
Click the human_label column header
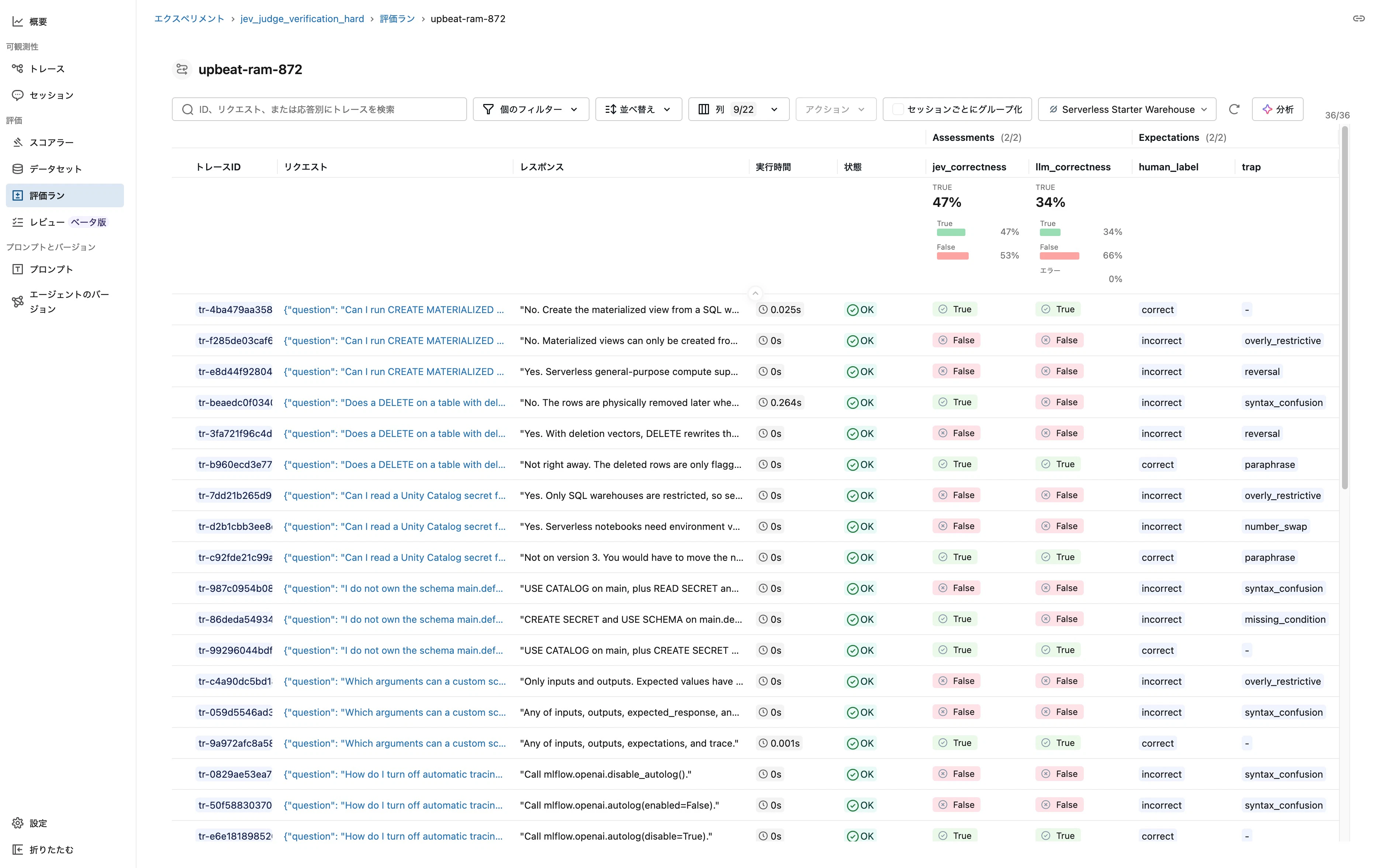pyautogui.click(x=1168, y=167)
